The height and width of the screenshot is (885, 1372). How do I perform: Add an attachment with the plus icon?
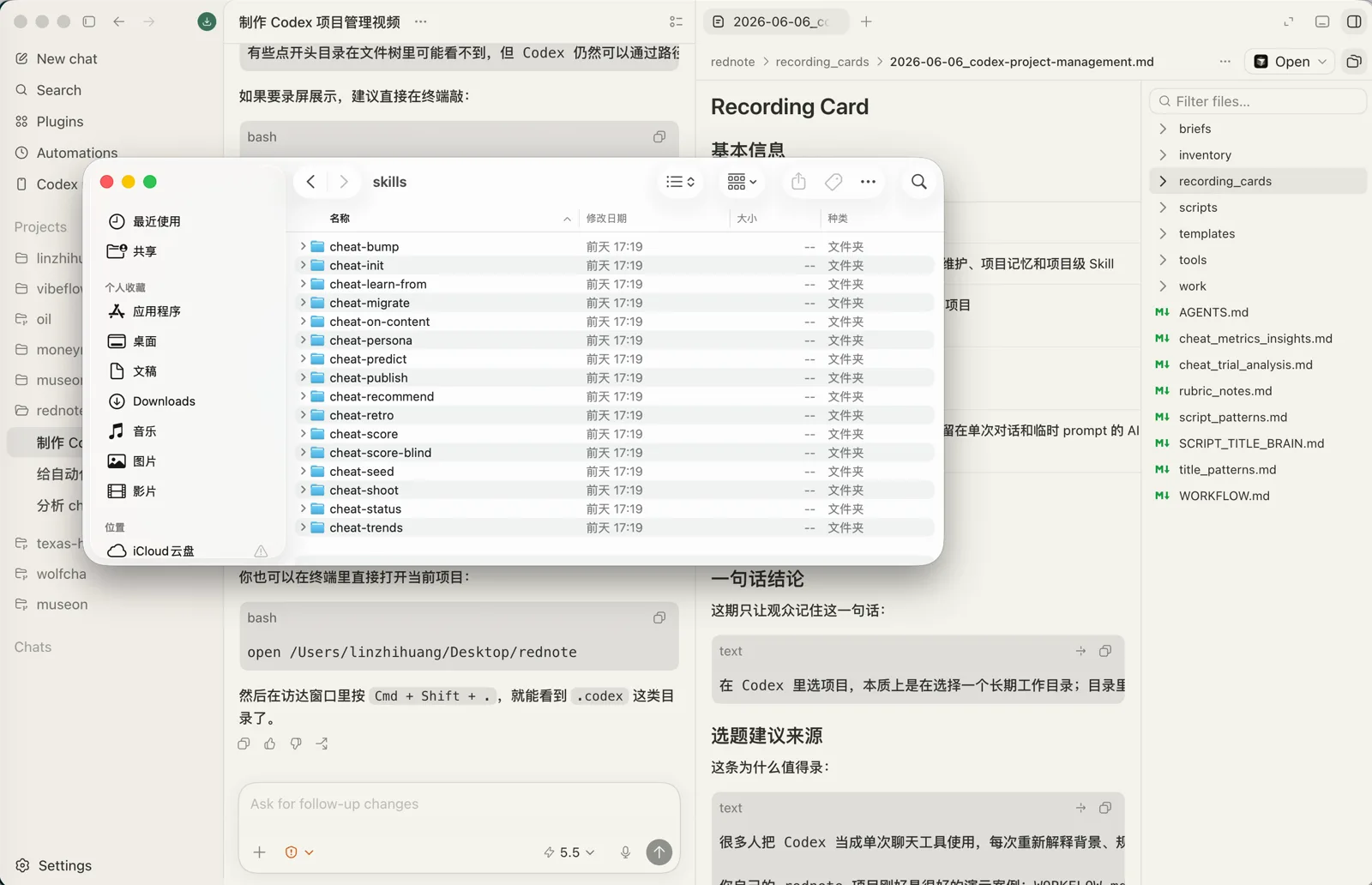coord(260,852)
